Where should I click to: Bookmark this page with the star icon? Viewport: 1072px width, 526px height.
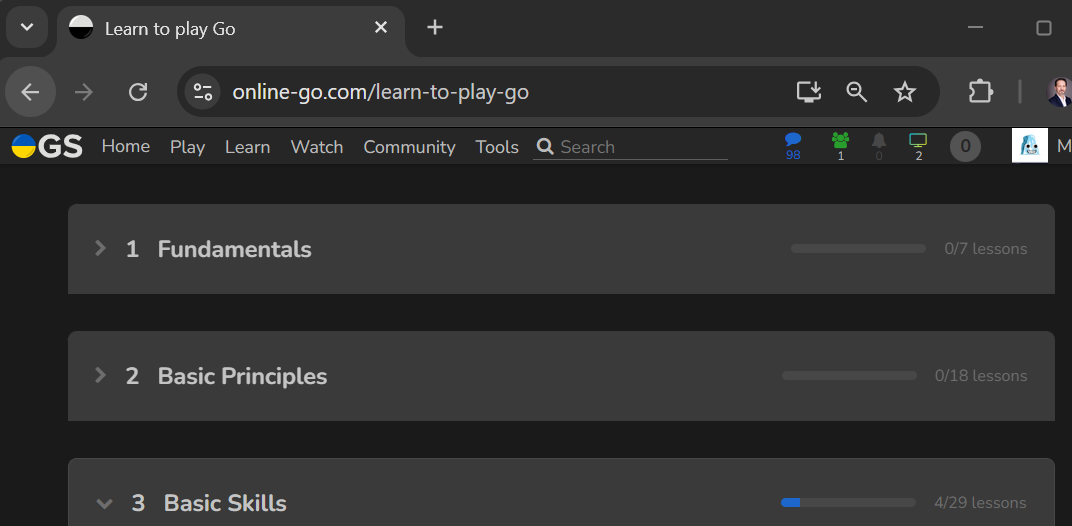click(x=905, y=92)
